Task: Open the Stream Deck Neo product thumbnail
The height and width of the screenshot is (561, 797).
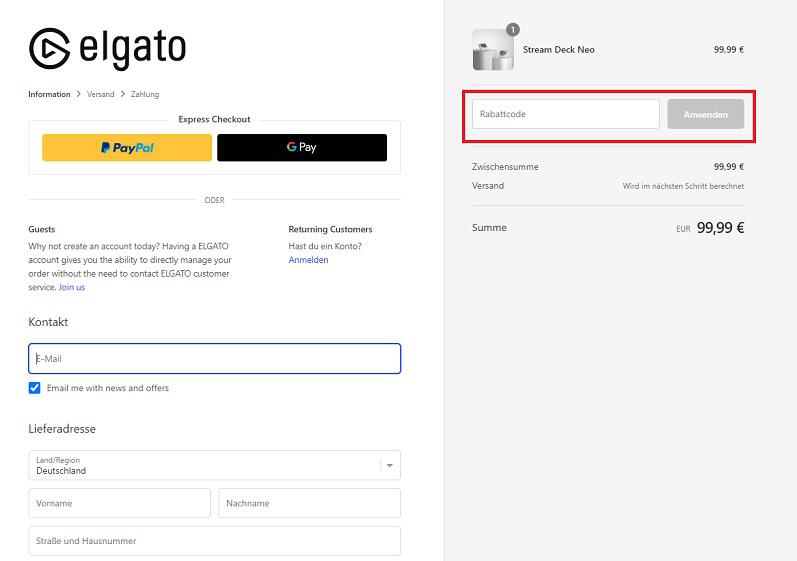Action: click(x=492, y=50)
